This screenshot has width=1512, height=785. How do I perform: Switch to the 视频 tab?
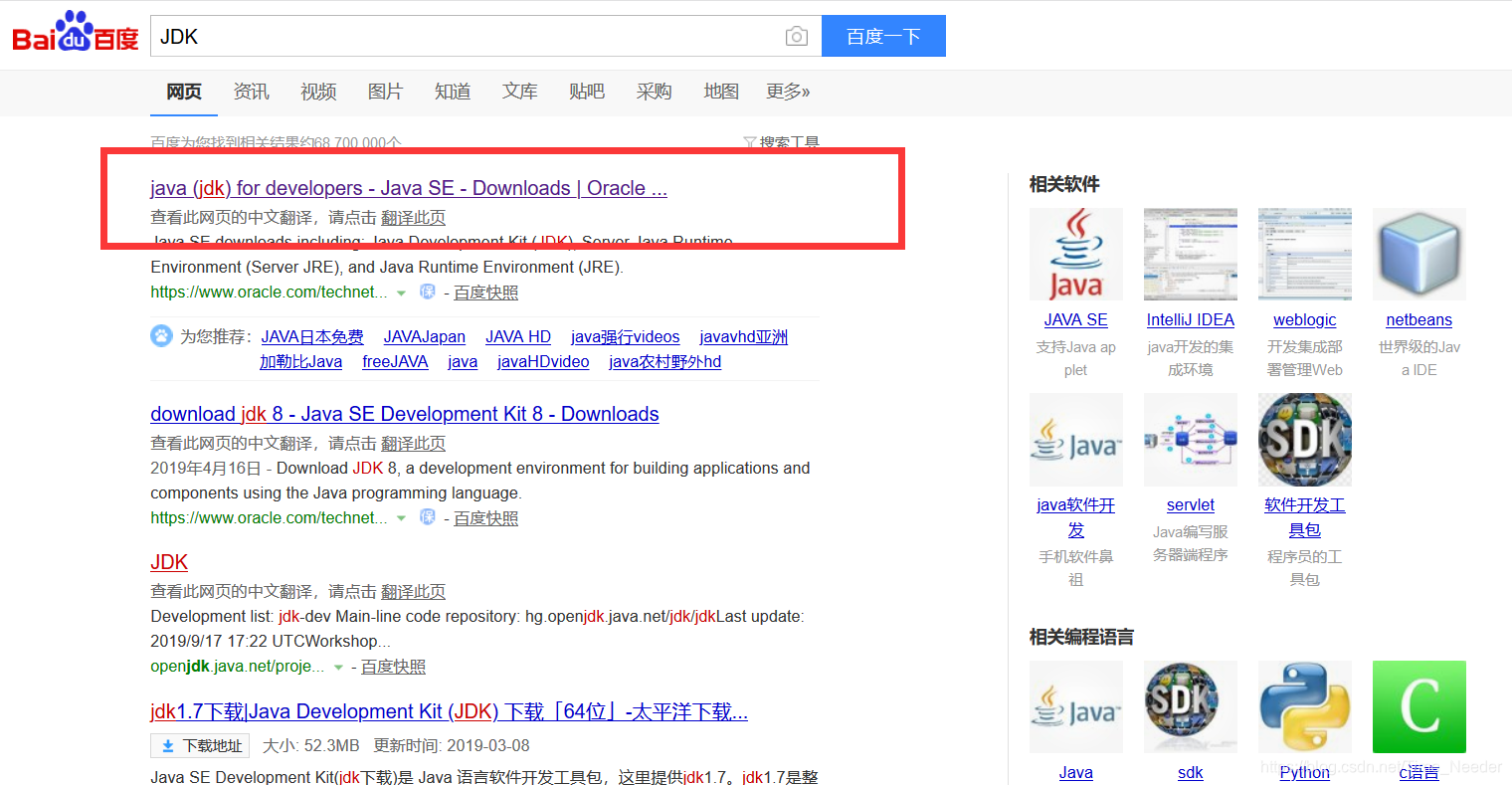(x=318, y=92)
